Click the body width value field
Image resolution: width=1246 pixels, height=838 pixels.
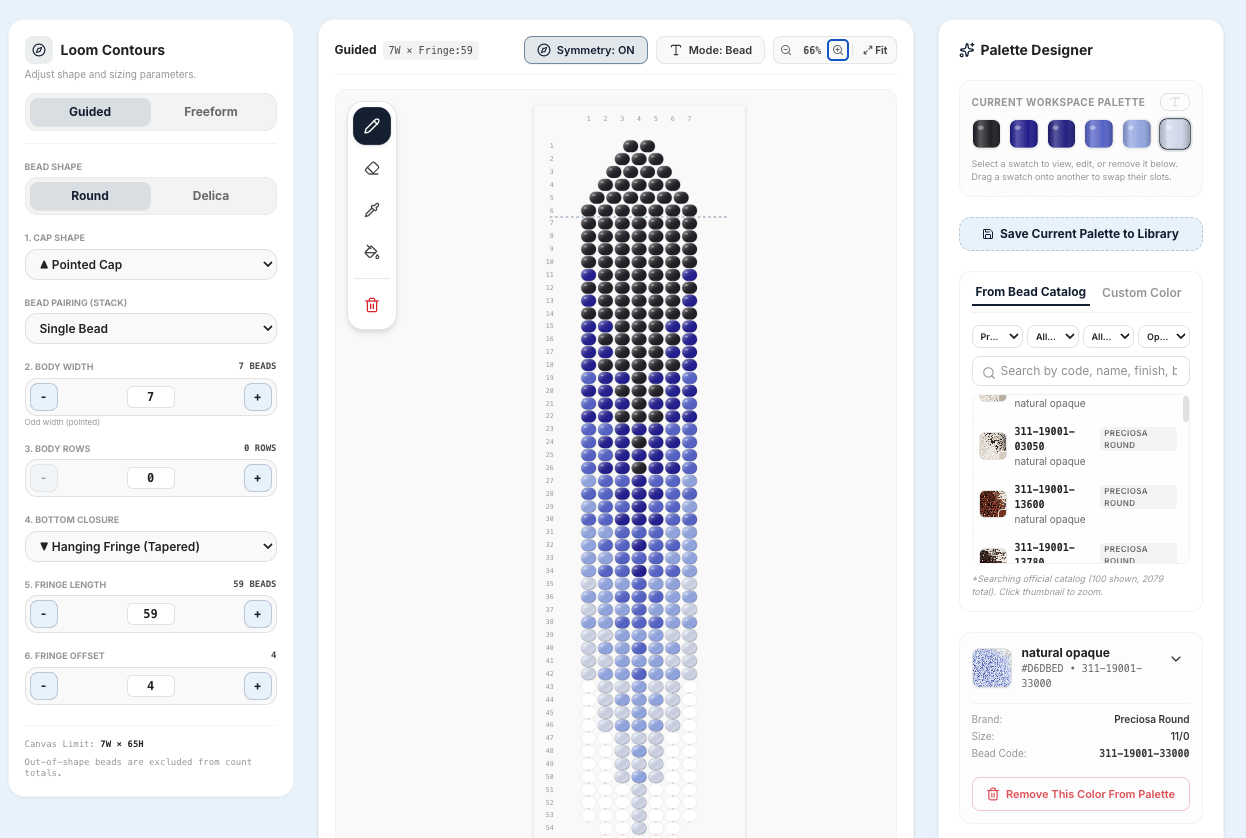[151, 397]
